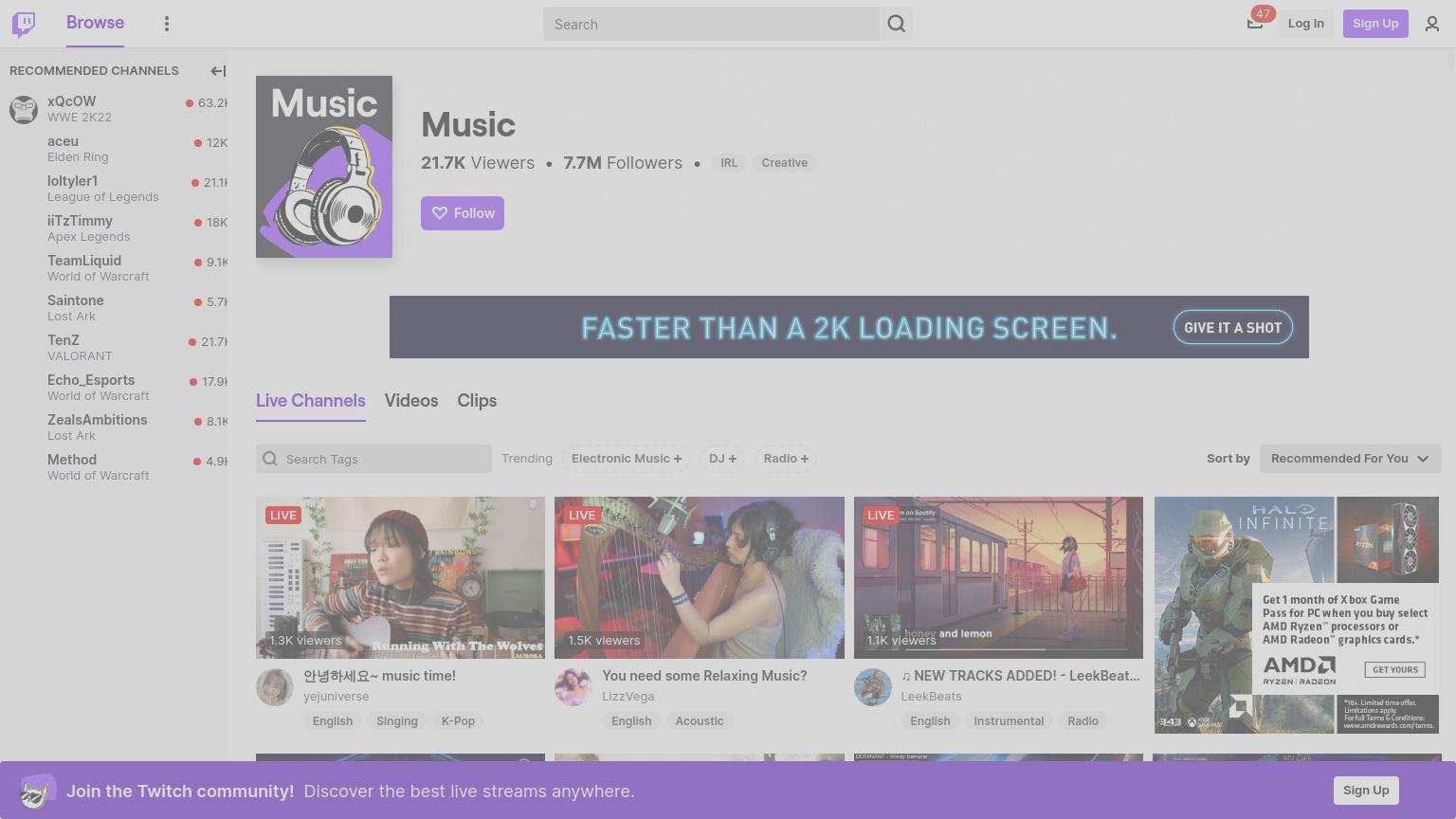Click LeekBeats streamer avatar

point(873,687)
